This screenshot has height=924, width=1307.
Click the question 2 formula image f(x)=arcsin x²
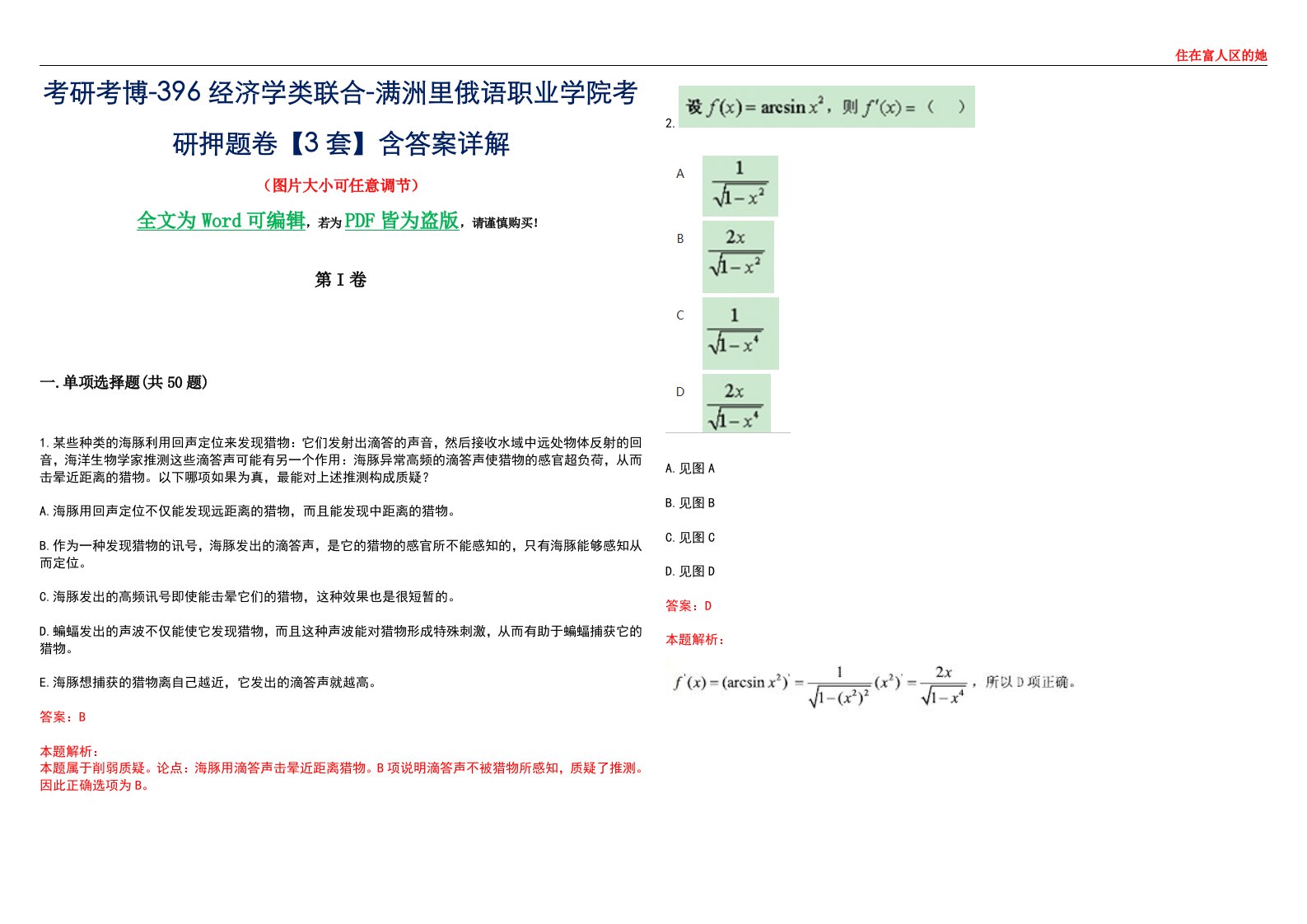click(826, 106)
